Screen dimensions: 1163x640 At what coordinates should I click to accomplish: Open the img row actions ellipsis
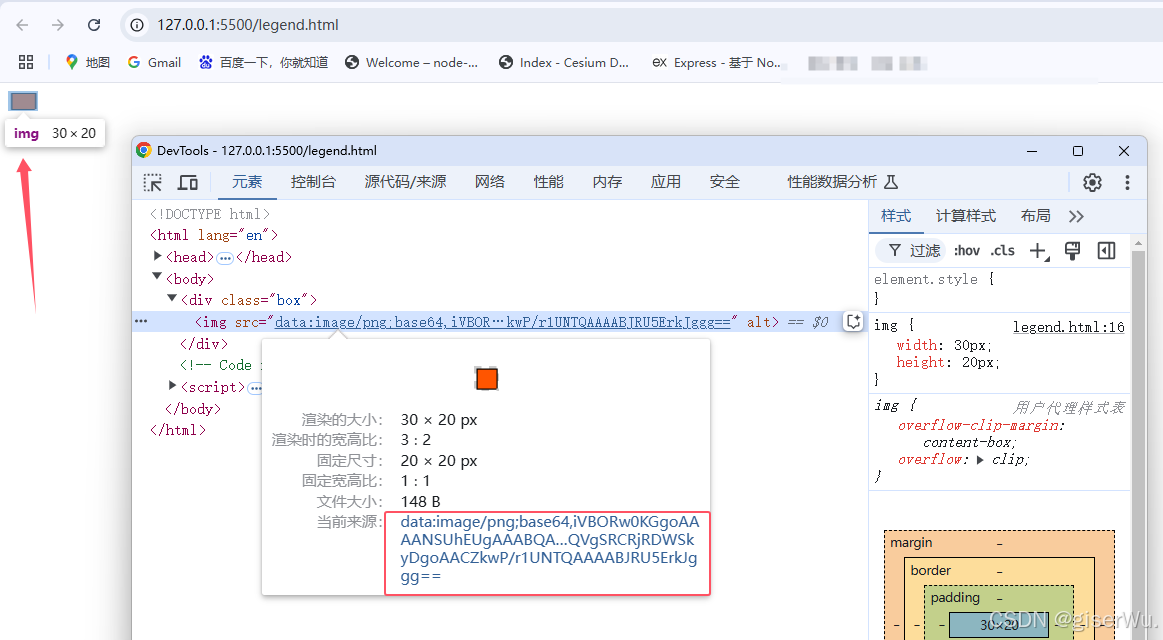click(141, 321)
